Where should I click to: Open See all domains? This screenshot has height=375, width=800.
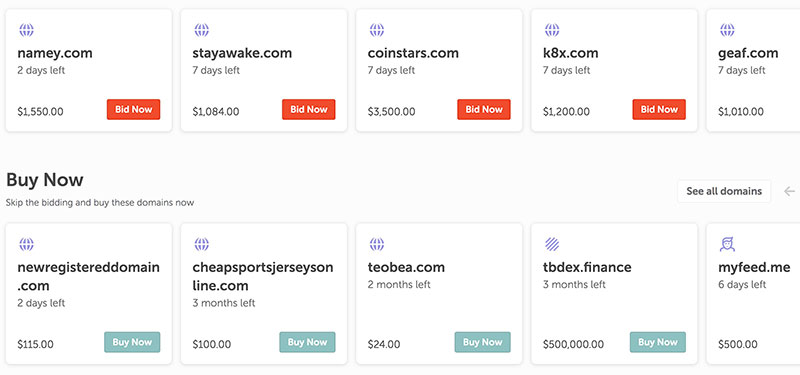[724, 191]
